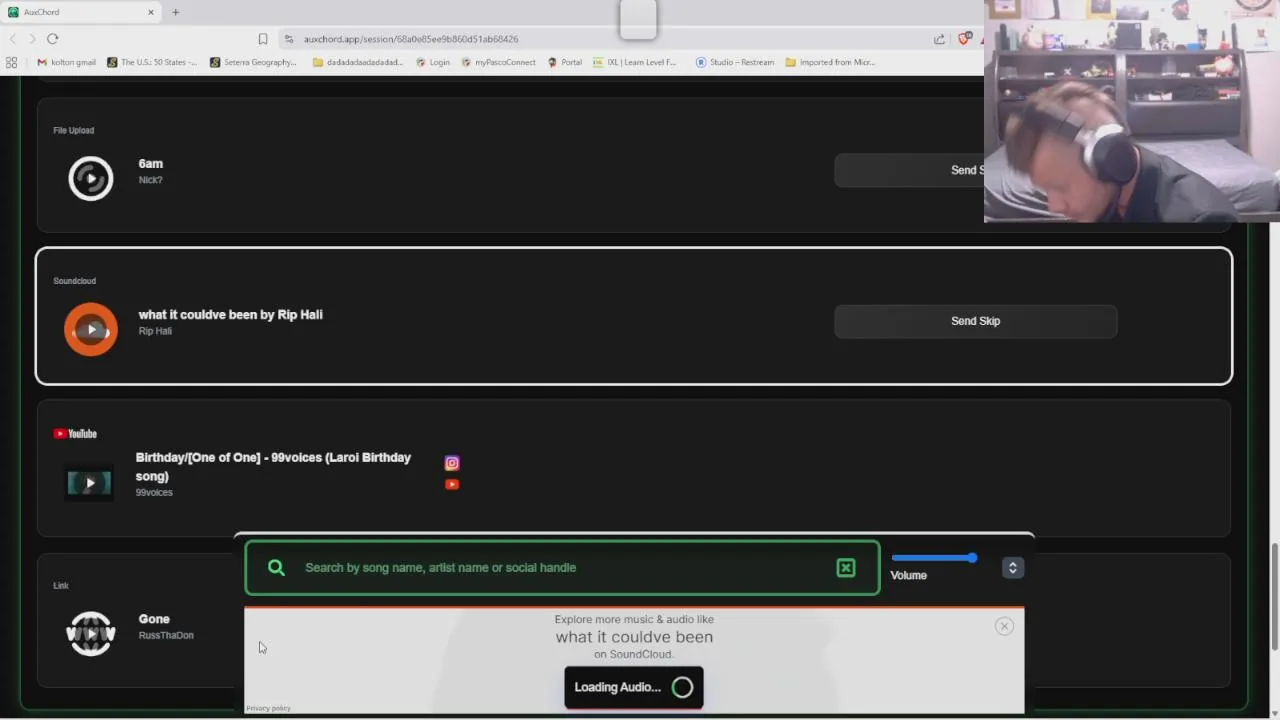Click the '99voices' artist name
The height and width of the screenshot is (720, 1280).
pos(154,493)
